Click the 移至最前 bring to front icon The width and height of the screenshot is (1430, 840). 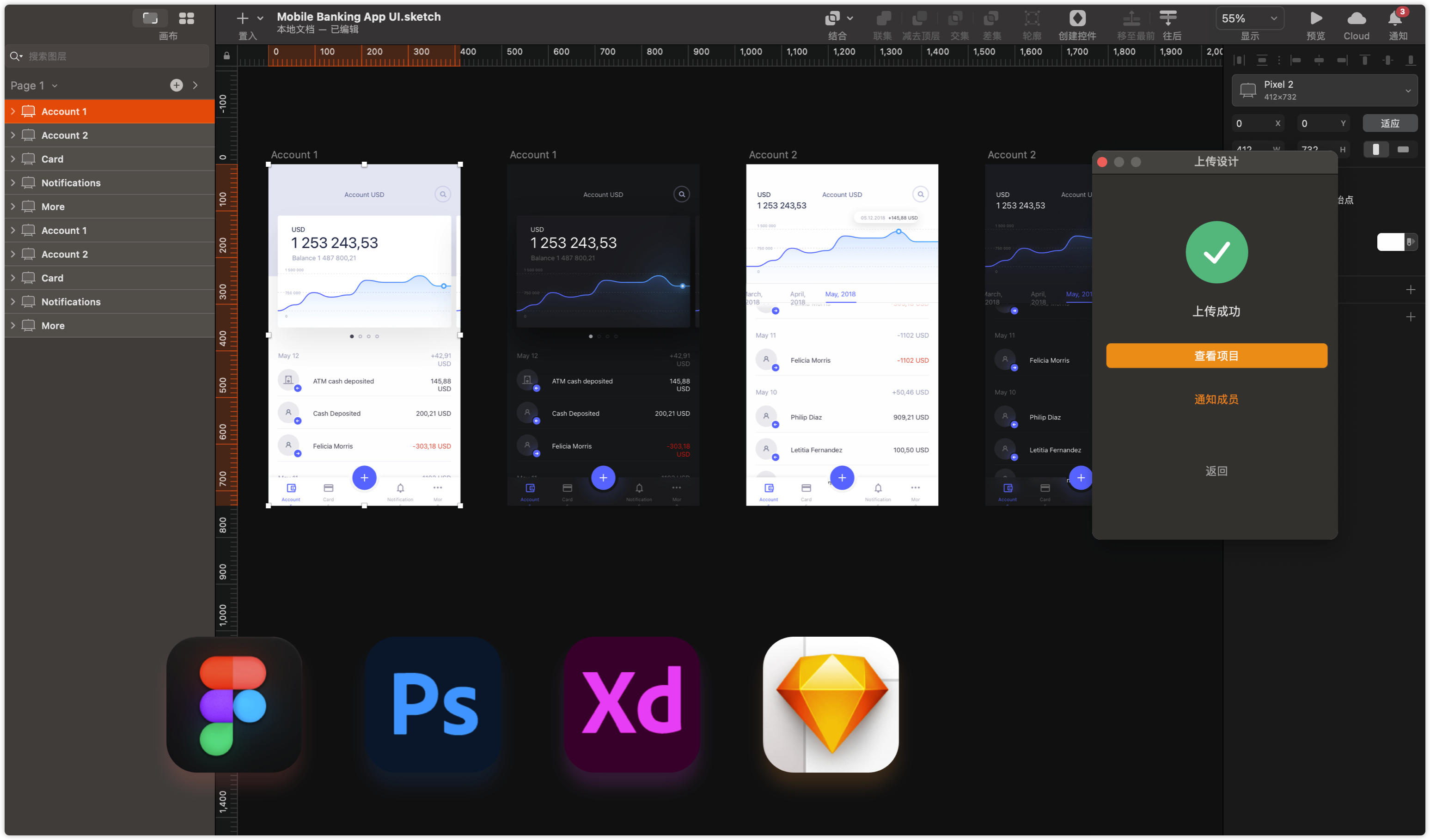pos(1131,18)
